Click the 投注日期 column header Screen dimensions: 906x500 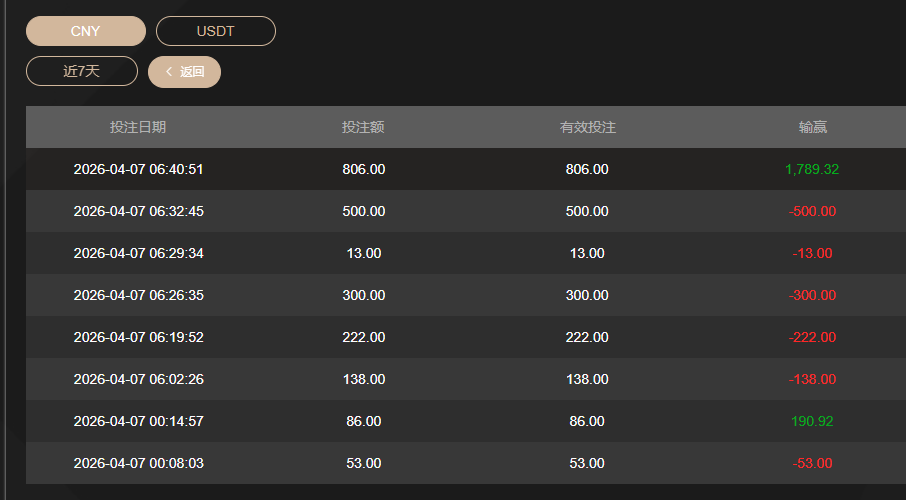(x=138, y=127)
